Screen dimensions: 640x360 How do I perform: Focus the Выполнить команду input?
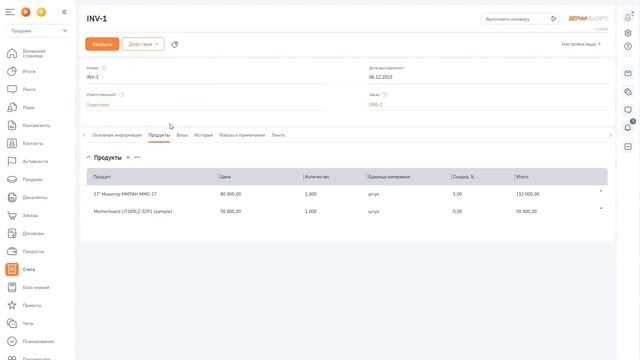click(514, 19)
